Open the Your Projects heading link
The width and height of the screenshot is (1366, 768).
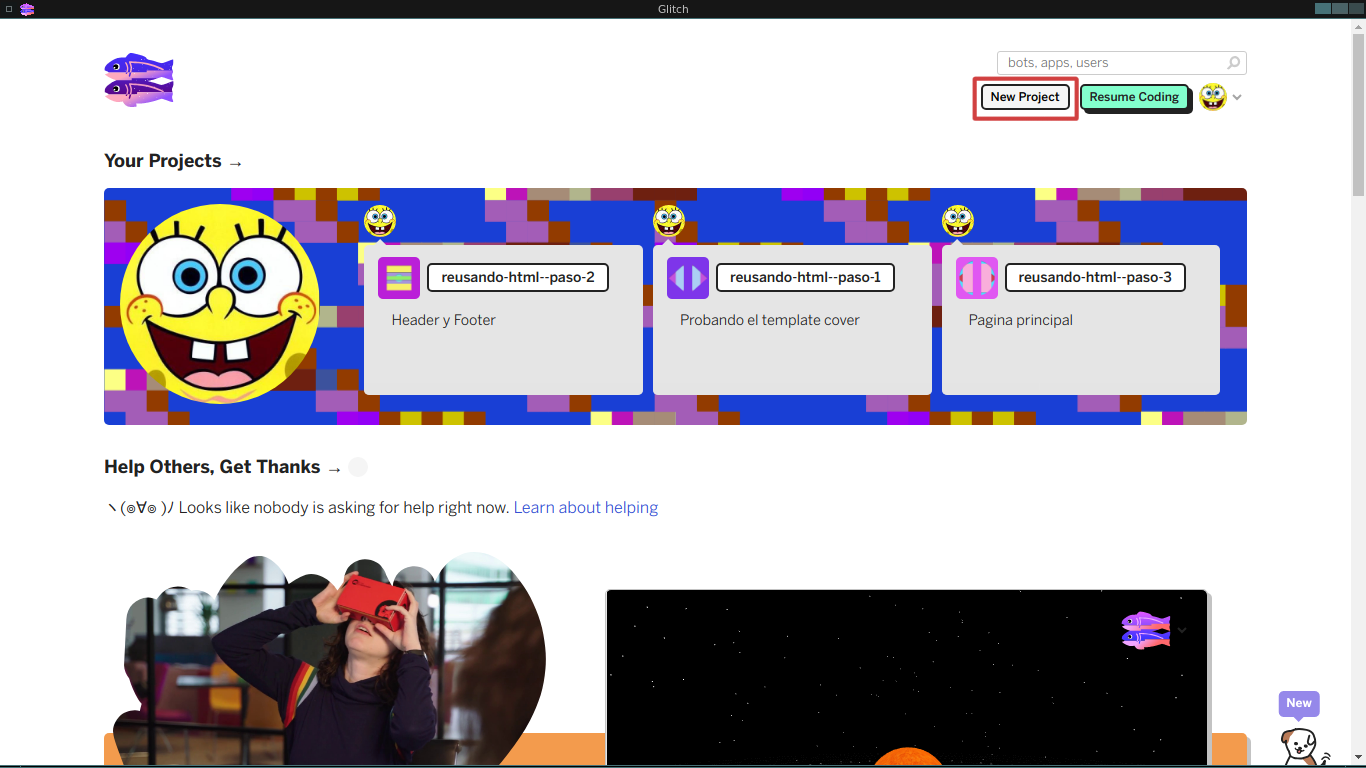[x=173, y=161]
